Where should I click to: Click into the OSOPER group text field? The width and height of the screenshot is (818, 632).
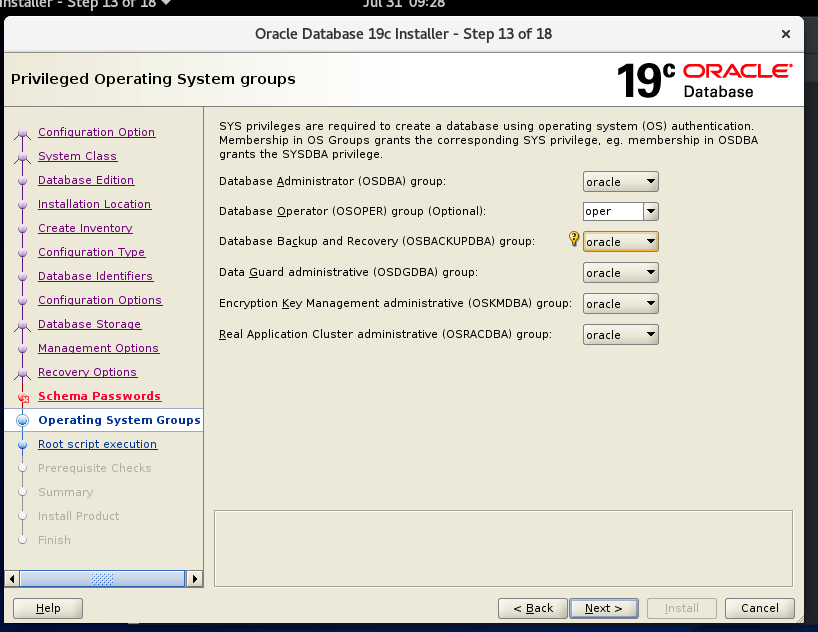coord(613,211)
